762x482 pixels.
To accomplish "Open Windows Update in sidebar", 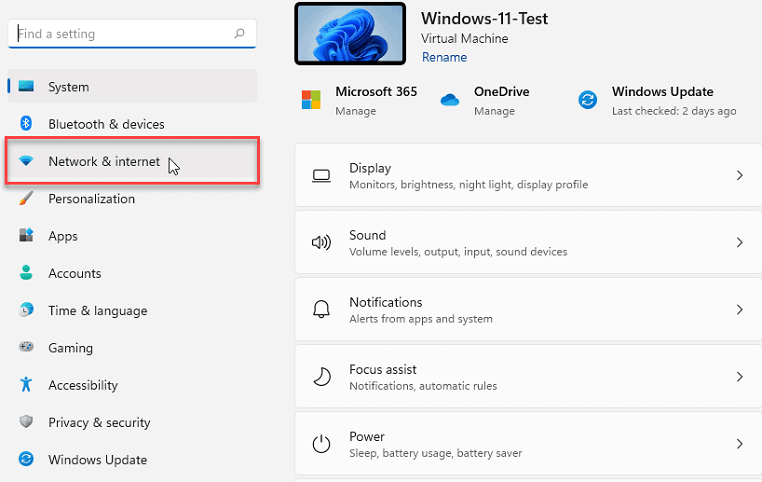I will (132, 459).
